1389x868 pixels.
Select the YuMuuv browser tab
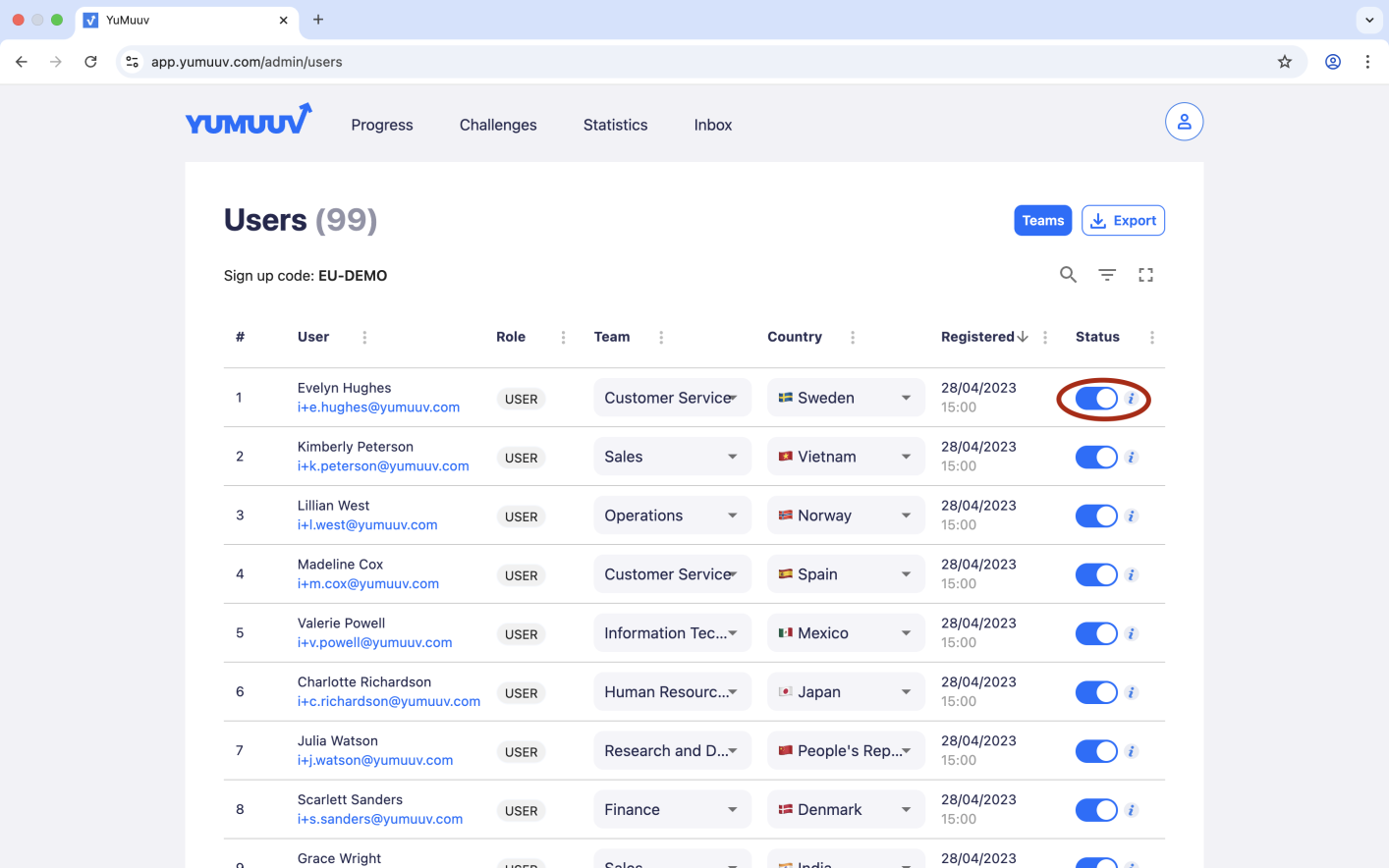[187, 20]
